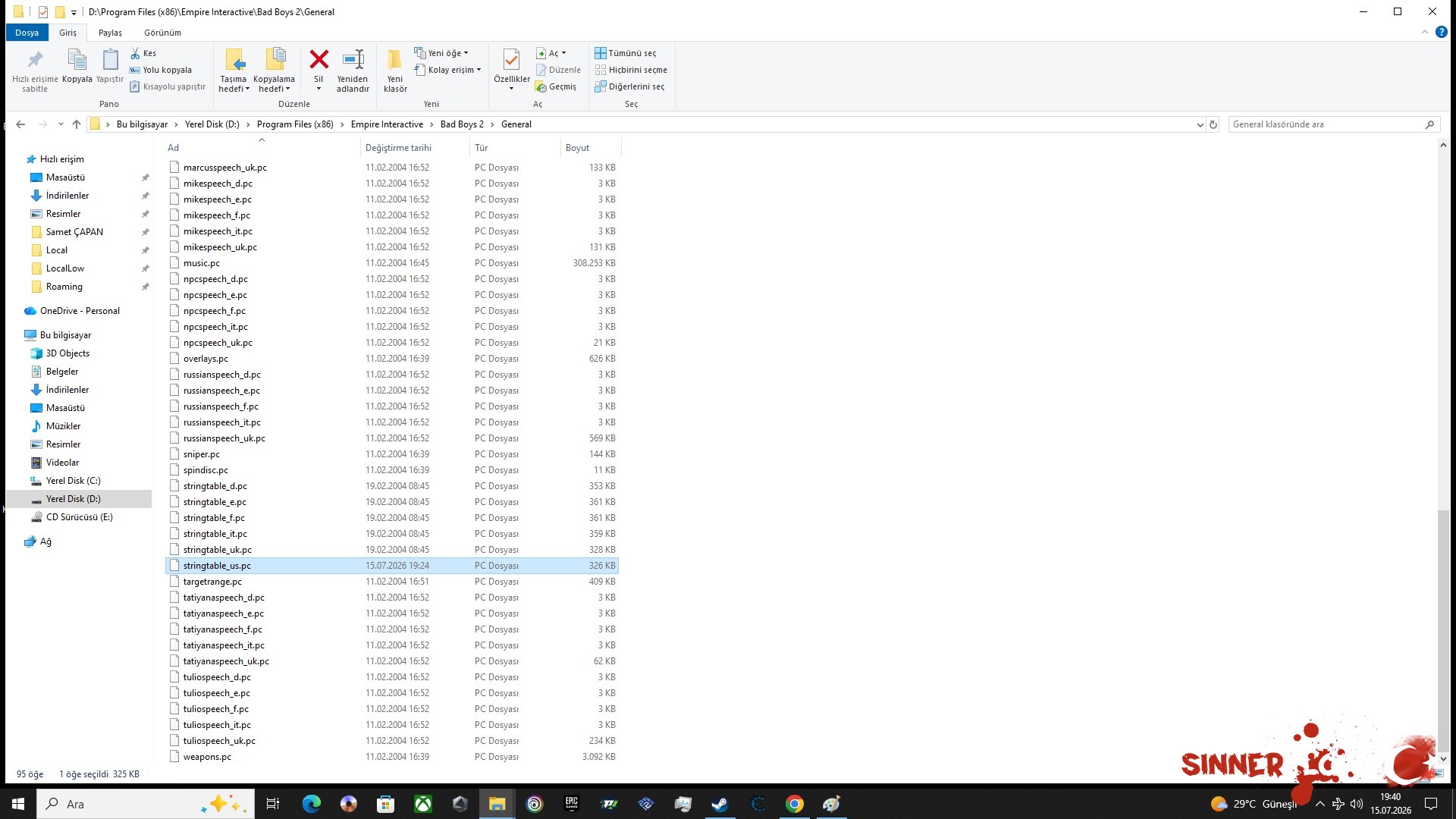Select Roaming folder in Quick access
The image size is (1456, 819).
point(64,287)
